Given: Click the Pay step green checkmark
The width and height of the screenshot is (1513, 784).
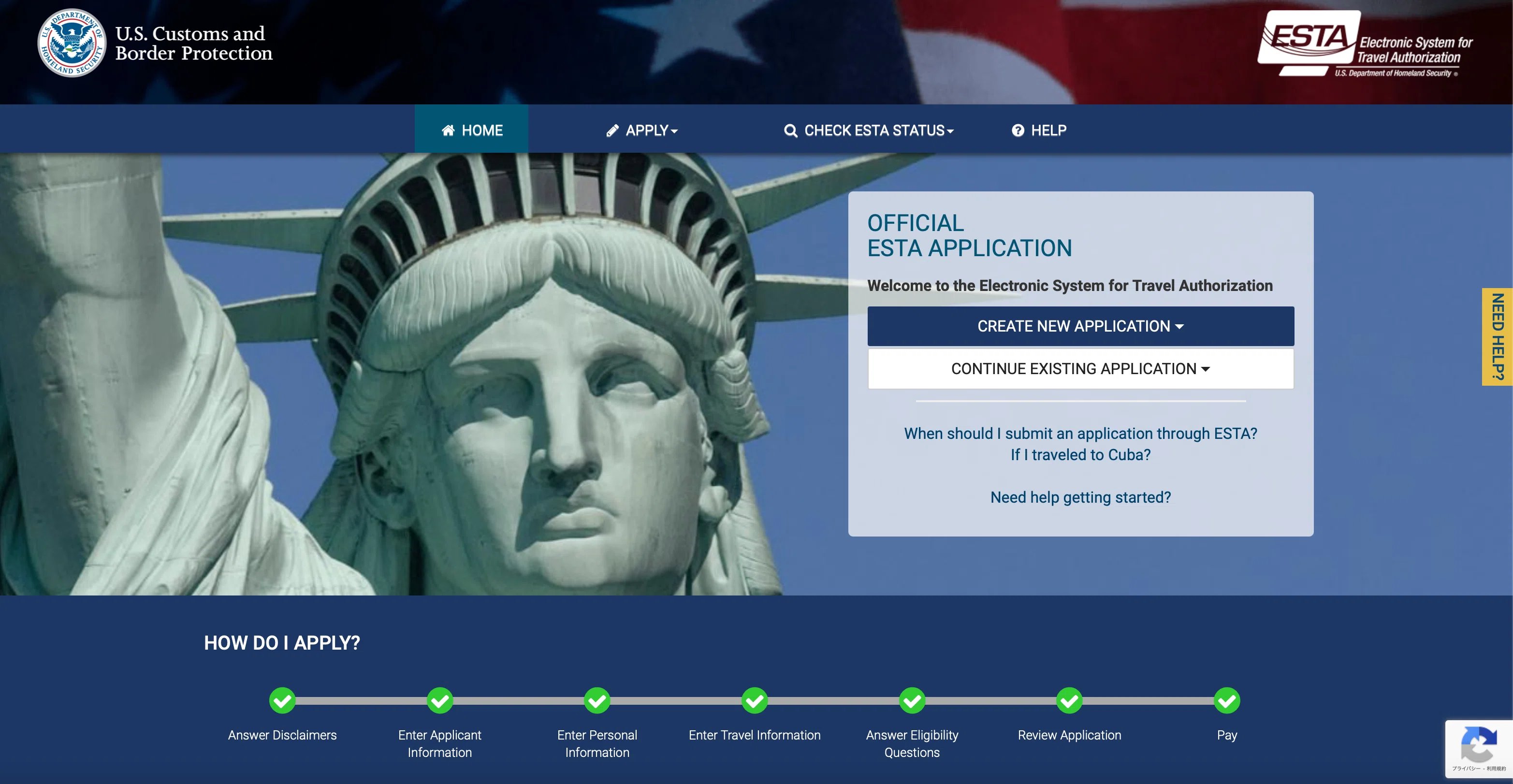Looking at the screenshot, I should point(1227,700).
